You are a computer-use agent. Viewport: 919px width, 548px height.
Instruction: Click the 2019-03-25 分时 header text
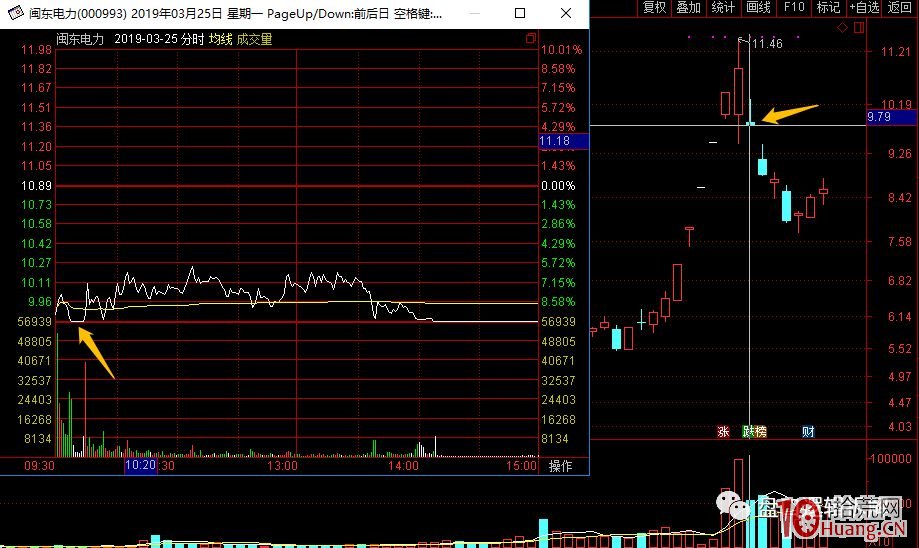tap(159, 39)
